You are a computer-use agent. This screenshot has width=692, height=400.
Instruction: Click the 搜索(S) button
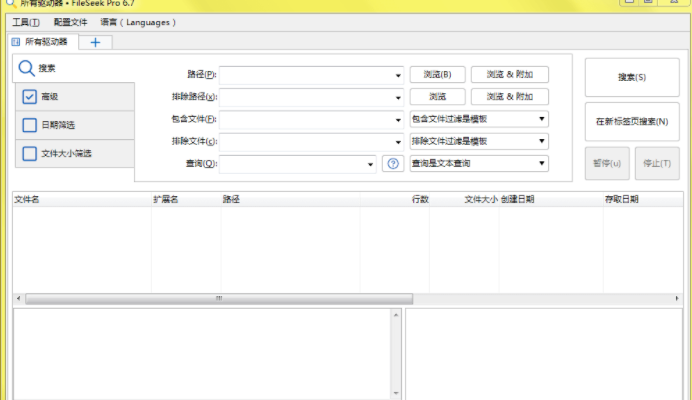(x=631, y=77)
